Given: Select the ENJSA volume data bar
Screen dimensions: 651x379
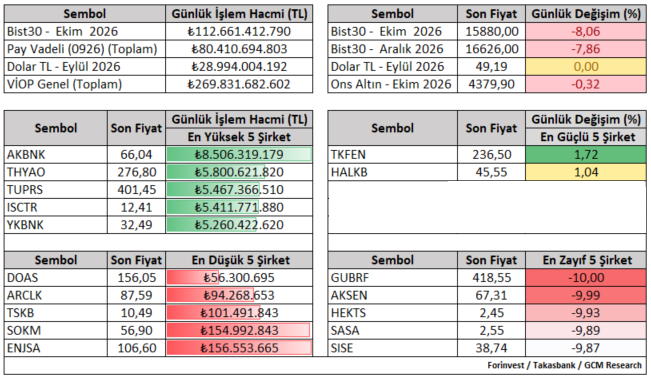Looking at the screenshot, I should 239,348.
